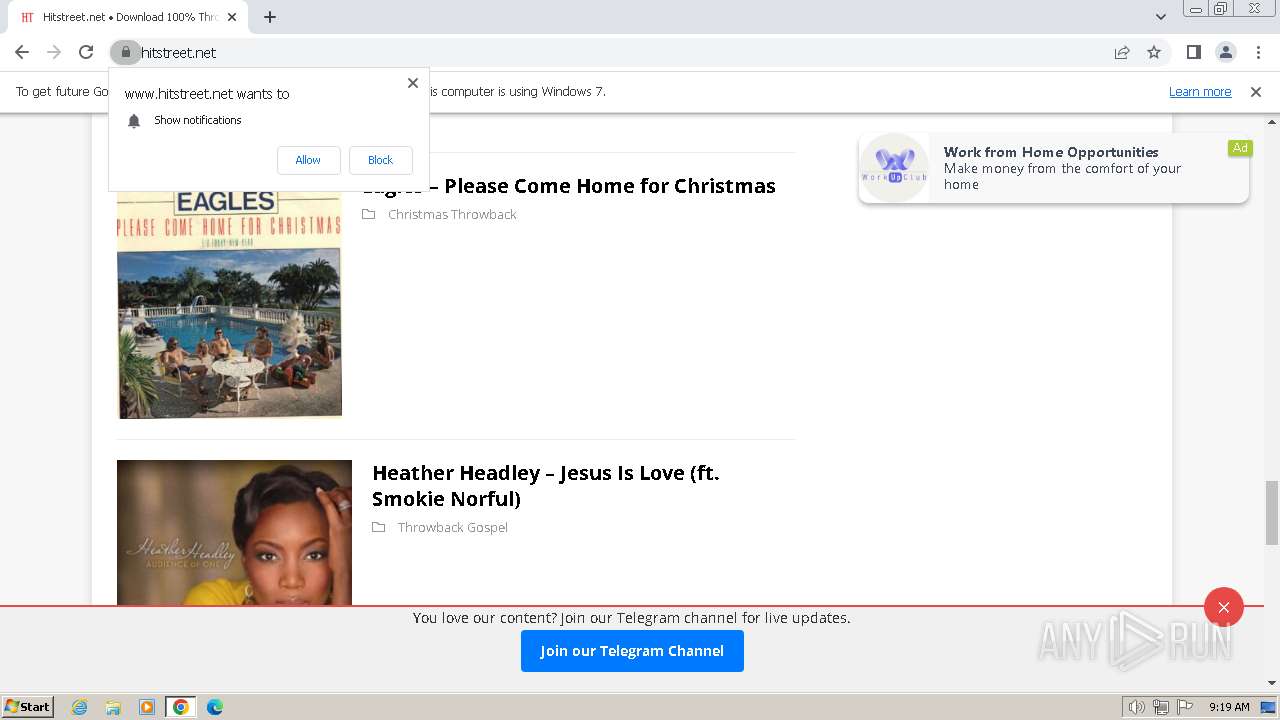This screenshot has width=1280, height=720.
Task: Go back to the previous page
Action: [x=22, y=52]
